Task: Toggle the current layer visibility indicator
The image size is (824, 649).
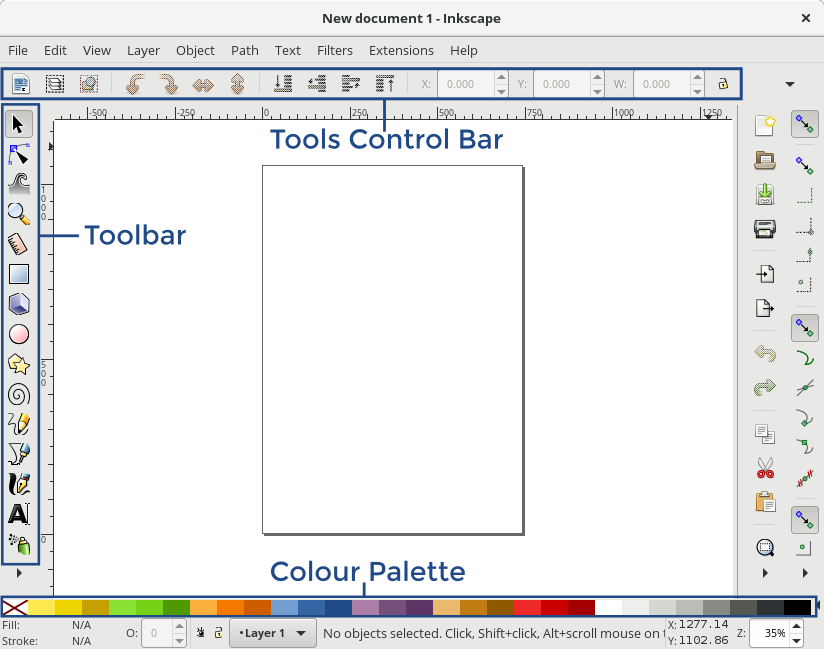Action: [200, 633]
